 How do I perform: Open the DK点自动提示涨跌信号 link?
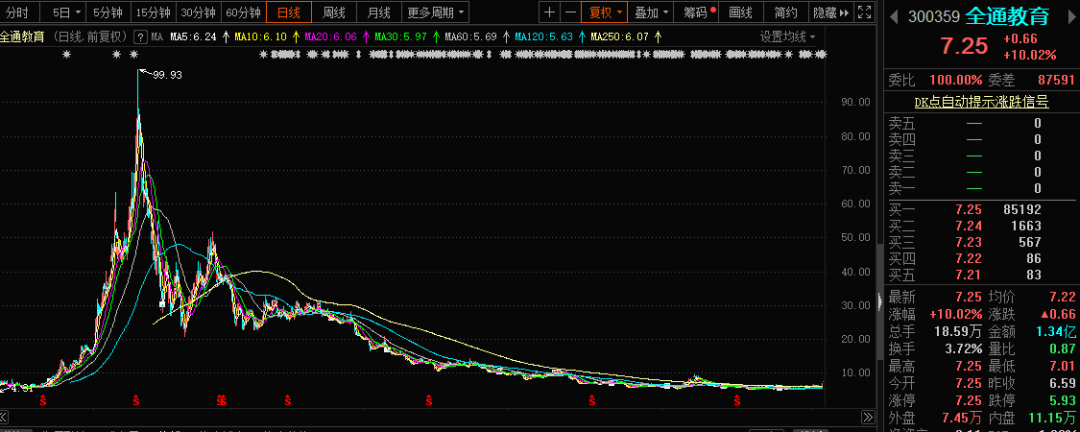click(x=982, y=102)
